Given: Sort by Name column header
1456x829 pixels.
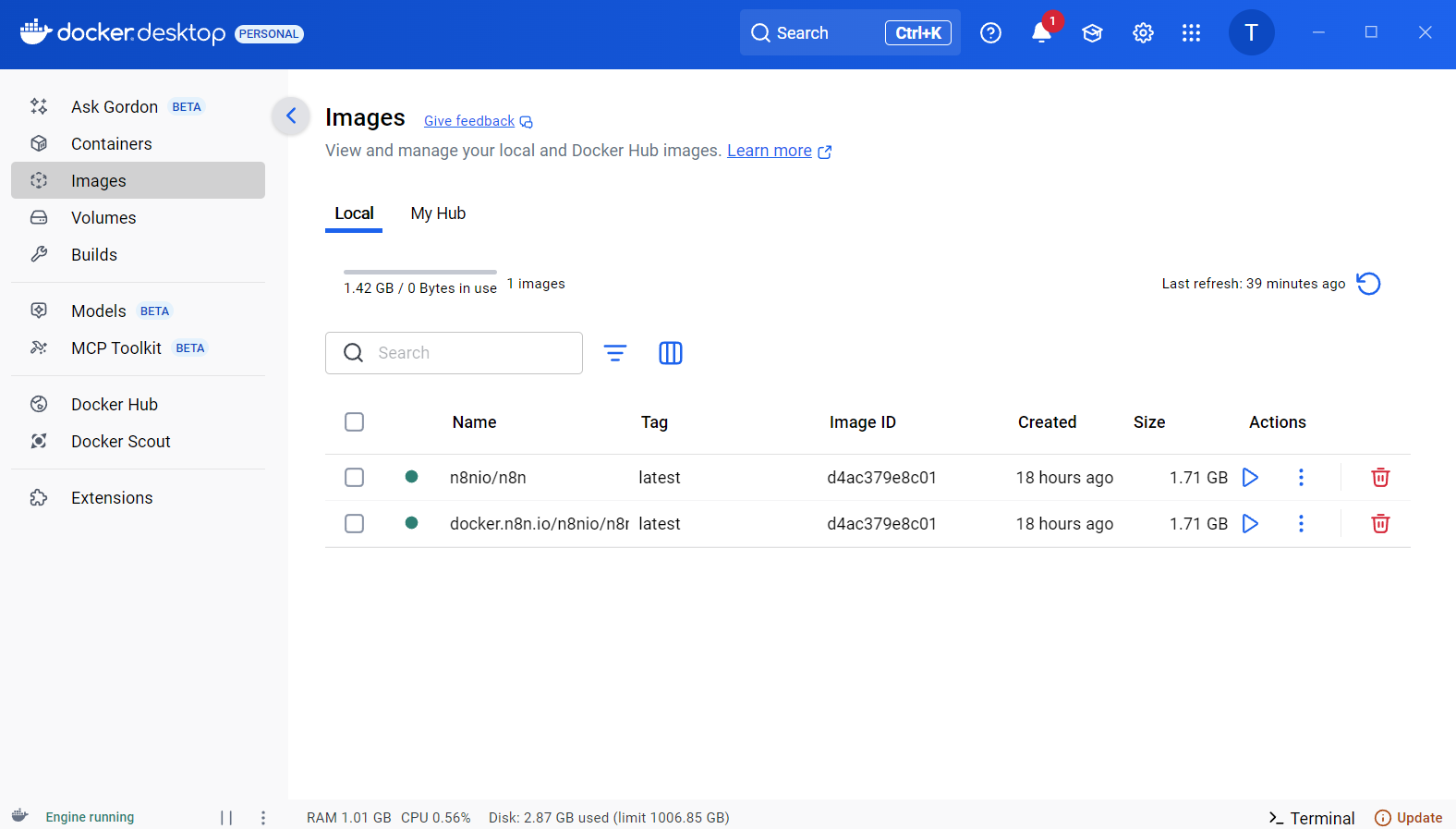Looking at the screenshot, I should click(474, 422).
